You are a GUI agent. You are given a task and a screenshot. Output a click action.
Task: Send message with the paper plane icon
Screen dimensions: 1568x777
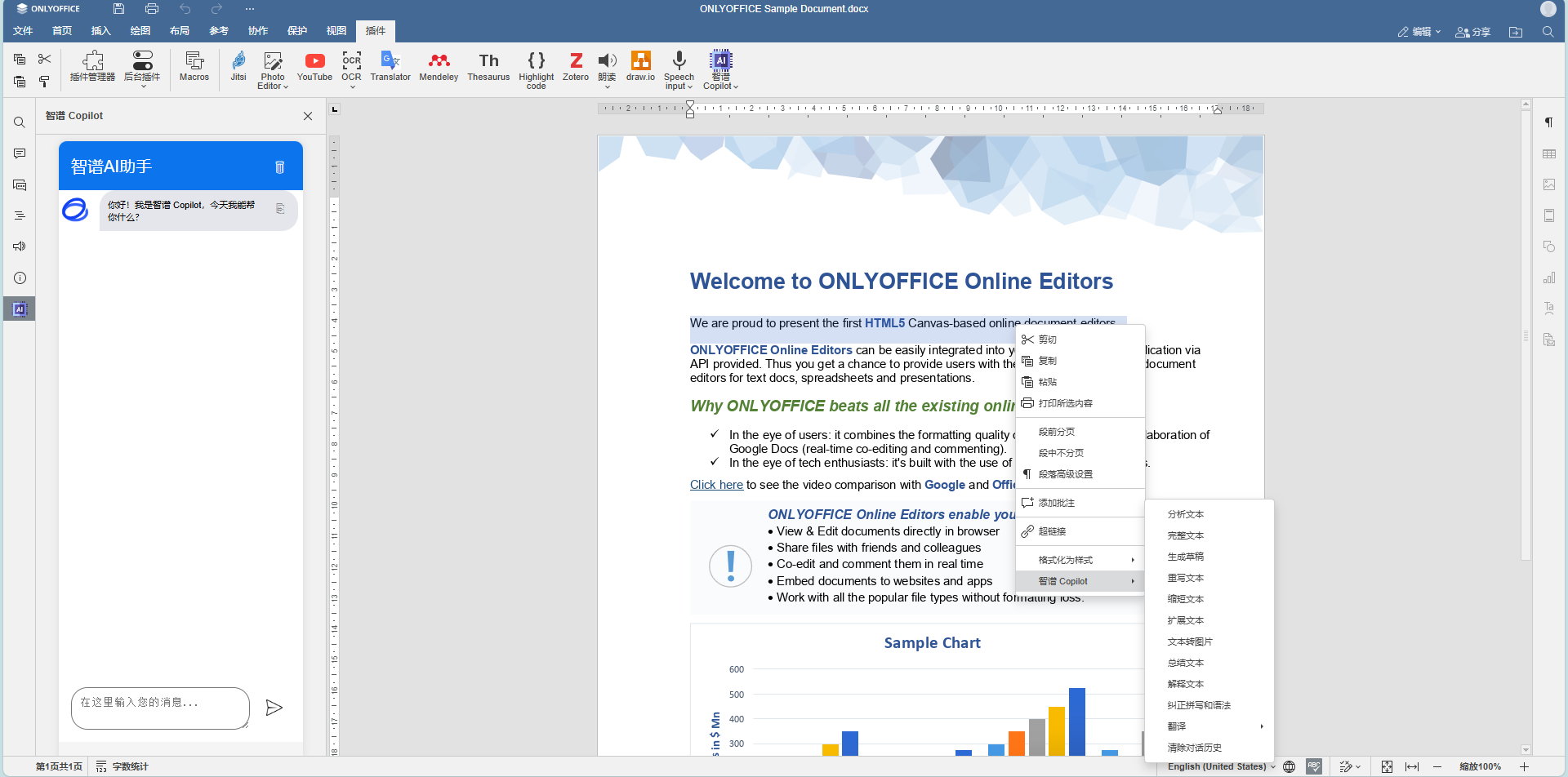point(274,708)
